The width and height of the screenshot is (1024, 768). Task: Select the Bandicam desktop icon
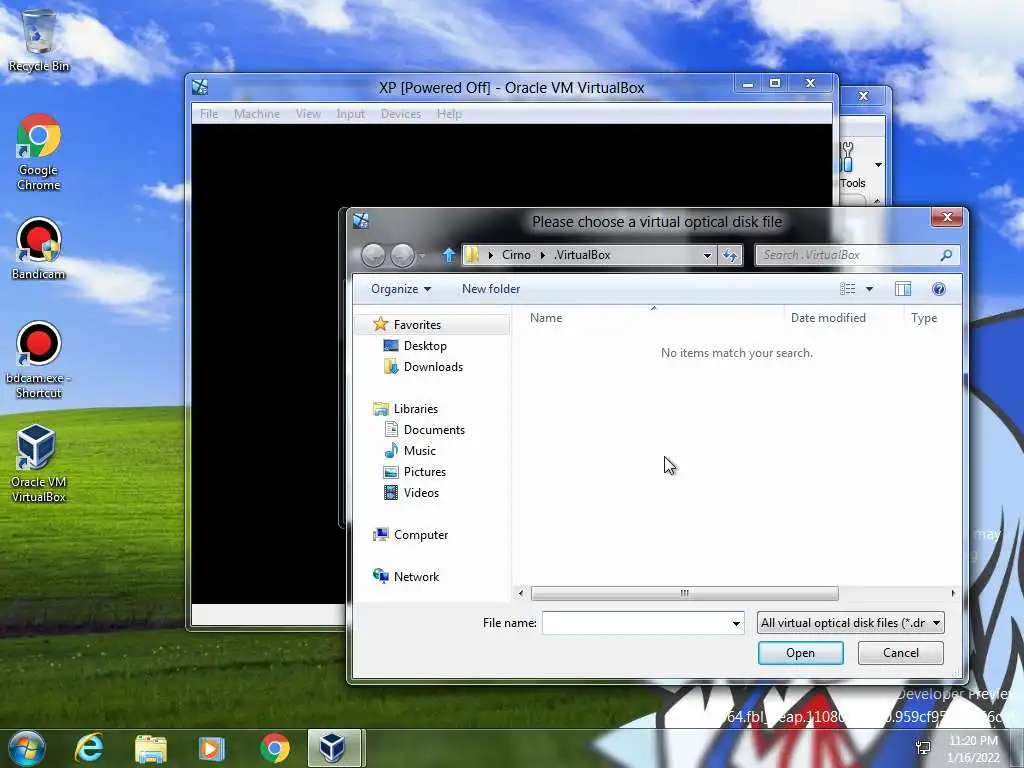(x=39, y=249)
